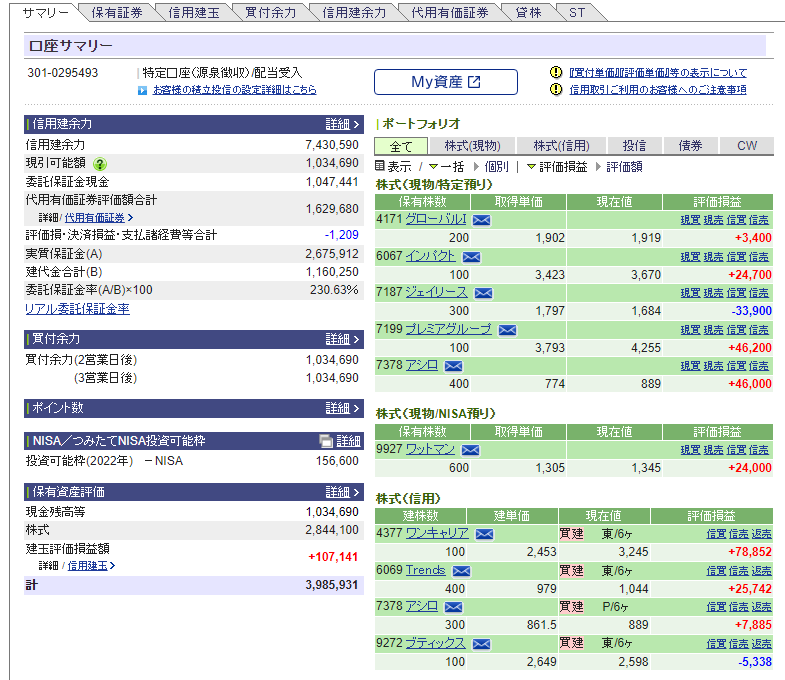The height and width of the screenshot is (680, 785).
Task: Click 現買 for 4171 グローバルI
Action: point(690,220)
